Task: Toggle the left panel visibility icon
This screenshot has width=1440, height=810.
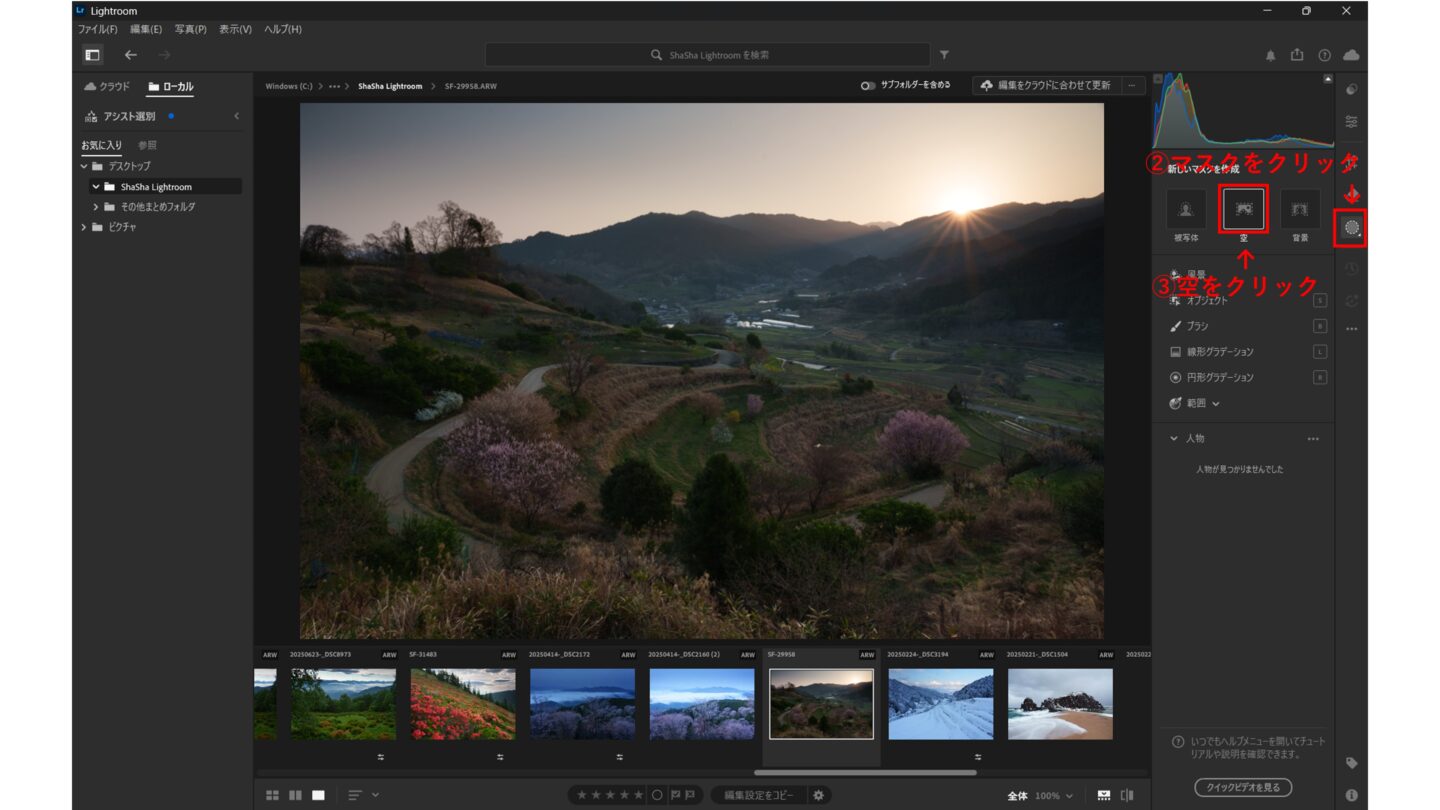Action: (x=92, y=55)
